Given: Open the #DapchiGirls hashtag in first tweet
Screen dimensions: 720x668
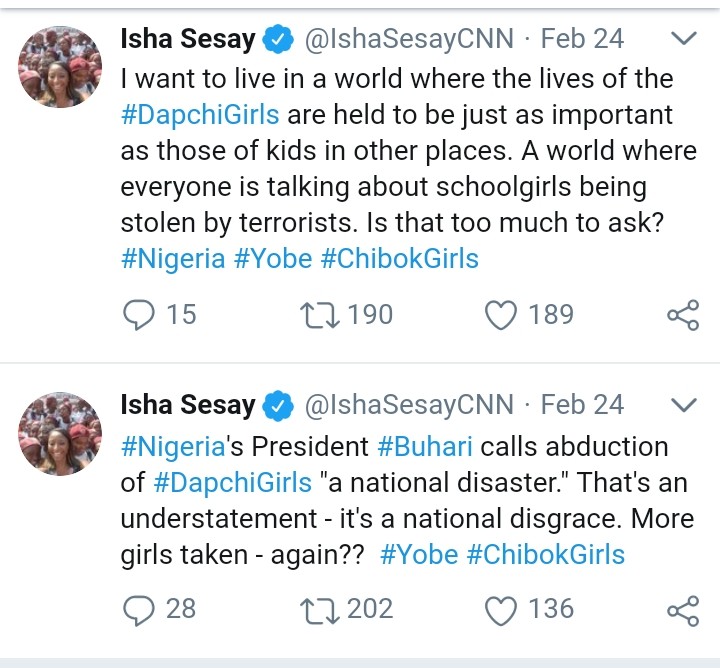Looking at the screenshot, I should tap(200, 115).
